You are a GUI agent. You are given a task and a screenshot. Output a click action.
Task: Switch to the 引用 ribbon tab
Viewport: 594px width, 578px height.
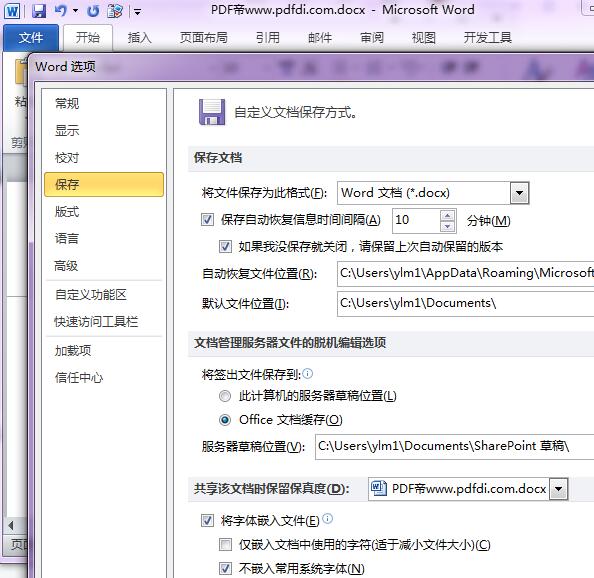267,37
